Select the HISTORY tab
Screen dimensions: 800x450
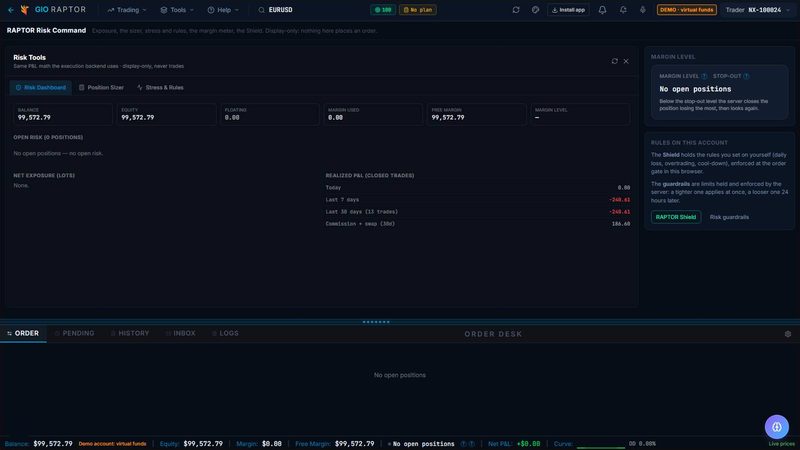pos(130,333)
